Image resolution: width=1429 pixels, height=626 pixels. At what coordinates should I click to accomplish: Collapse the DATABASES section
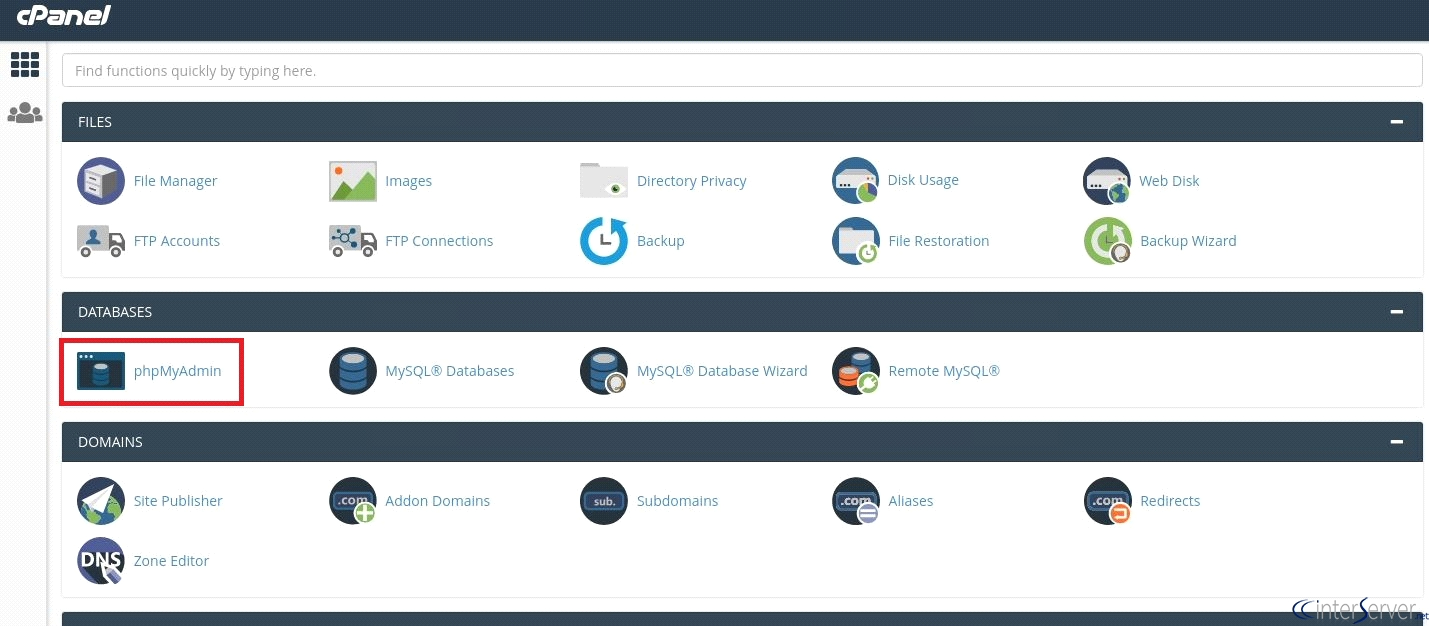1396,311
